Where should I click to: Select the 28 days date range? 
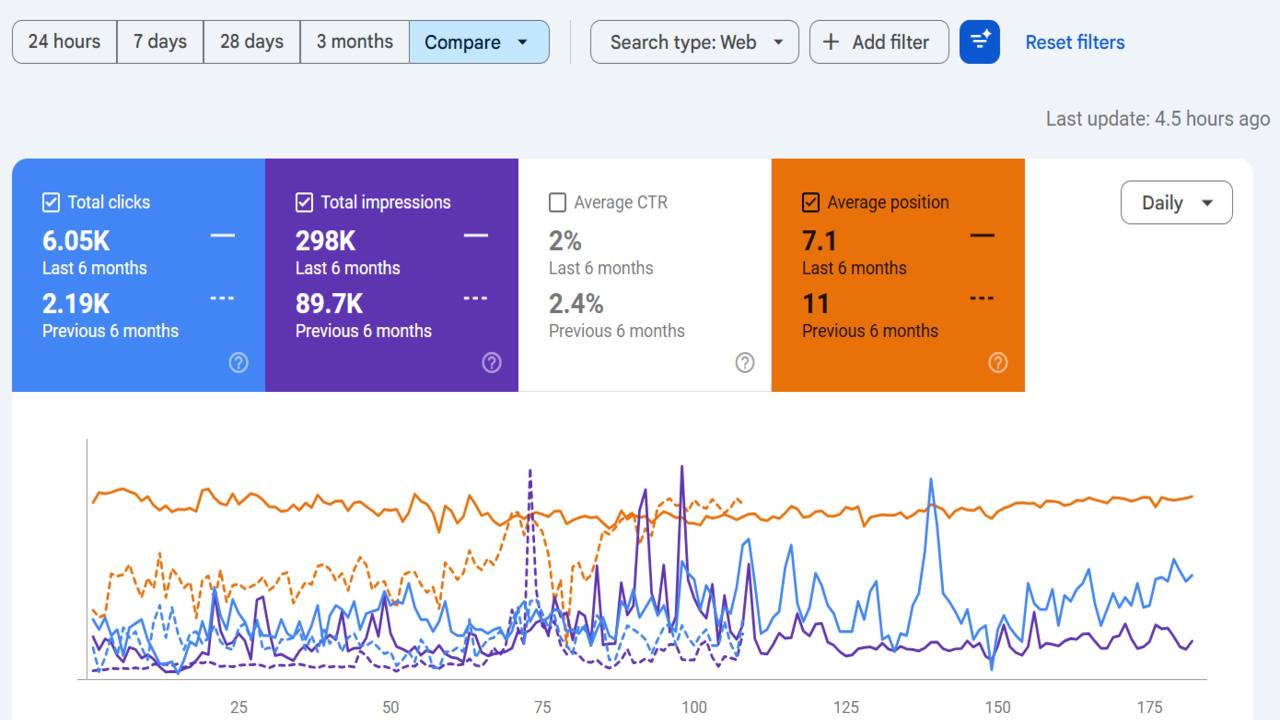tap(251, 42)
